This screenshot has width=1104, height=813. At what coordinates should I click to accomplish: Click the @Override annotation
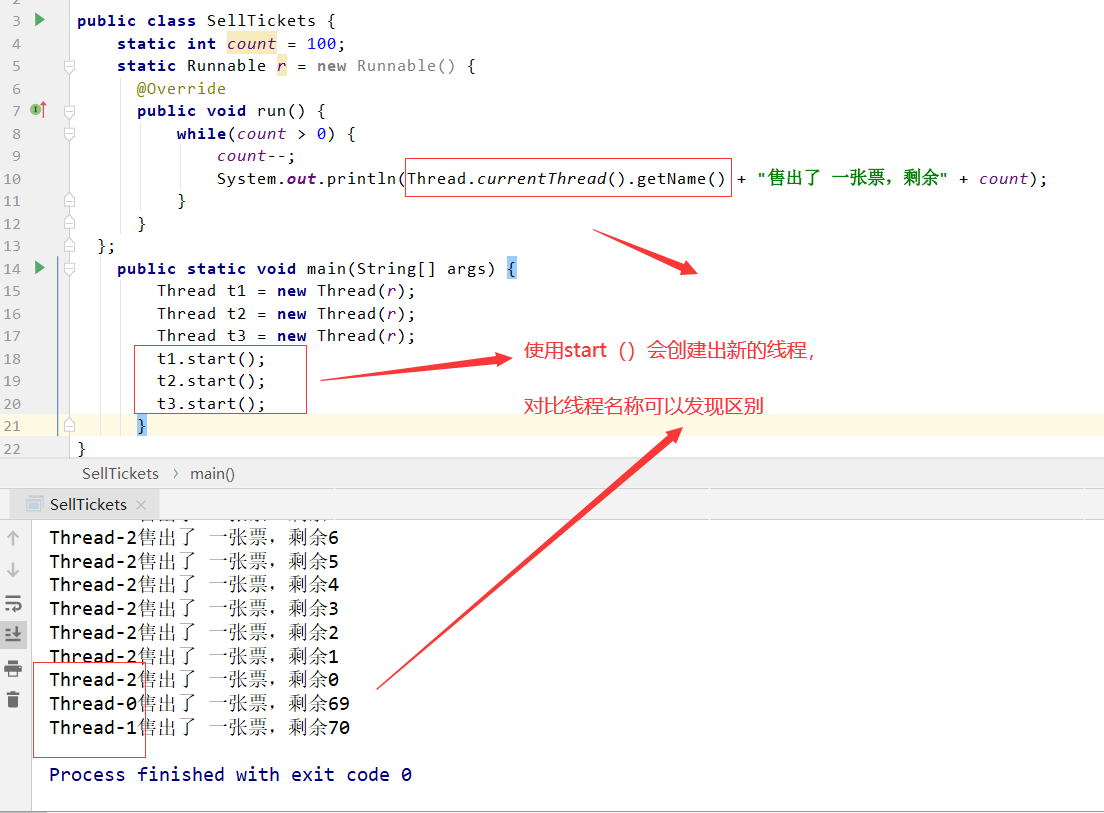181,89
